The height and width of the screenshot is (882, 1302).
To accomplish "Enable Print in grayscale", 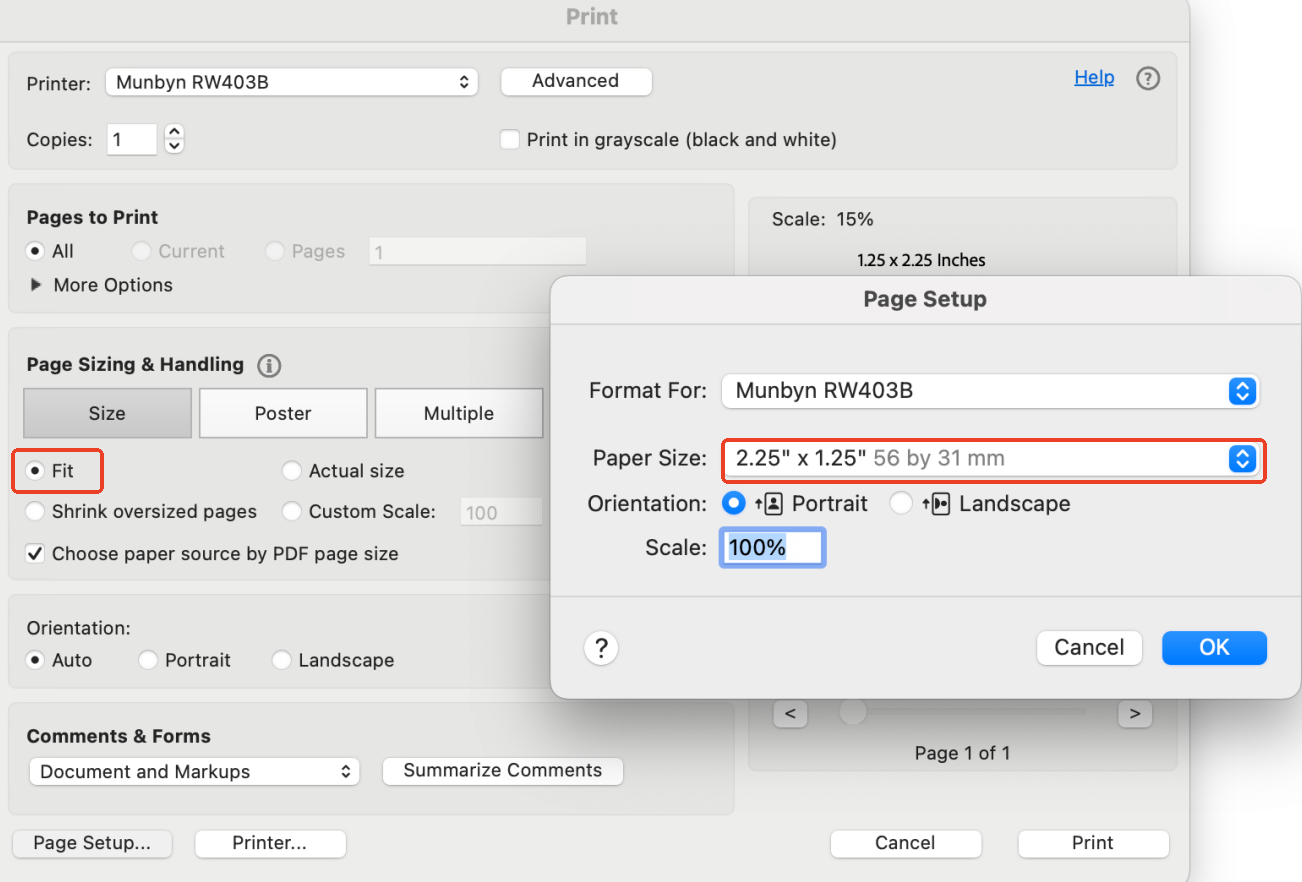I will tap(509, 140).
